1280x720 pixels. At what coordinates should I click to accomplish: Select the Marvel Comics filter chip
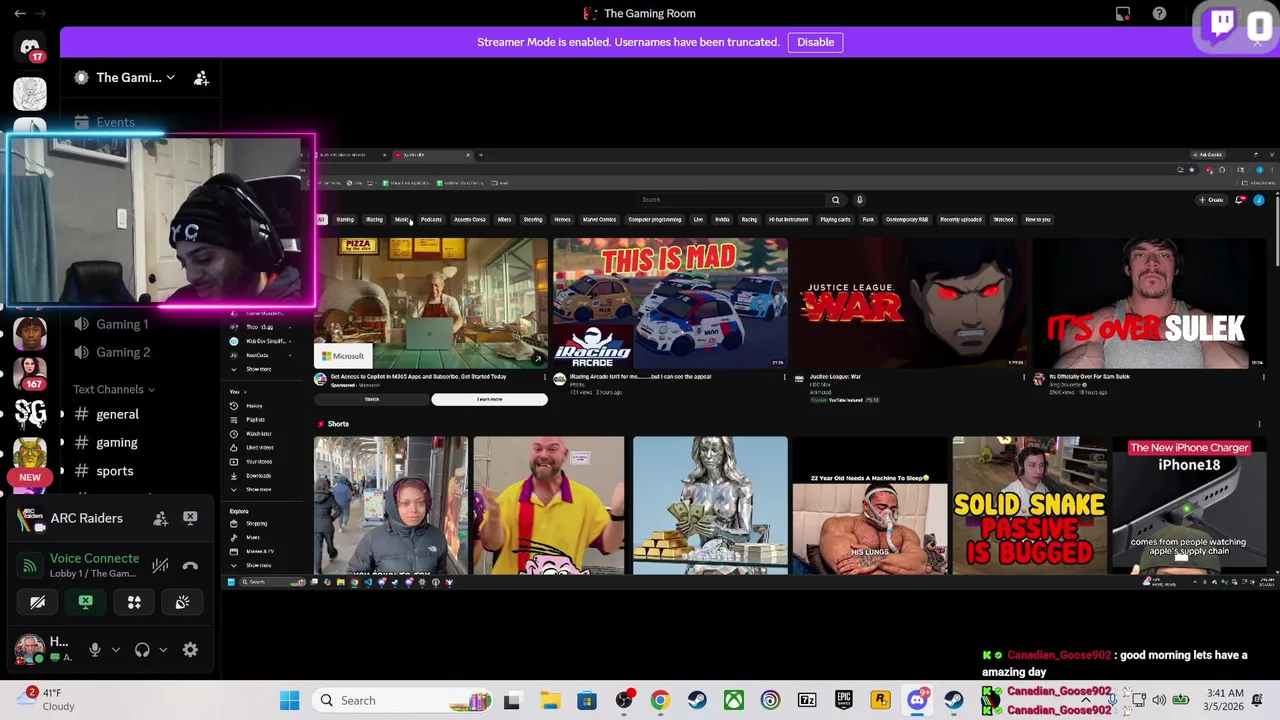point(599,219)
